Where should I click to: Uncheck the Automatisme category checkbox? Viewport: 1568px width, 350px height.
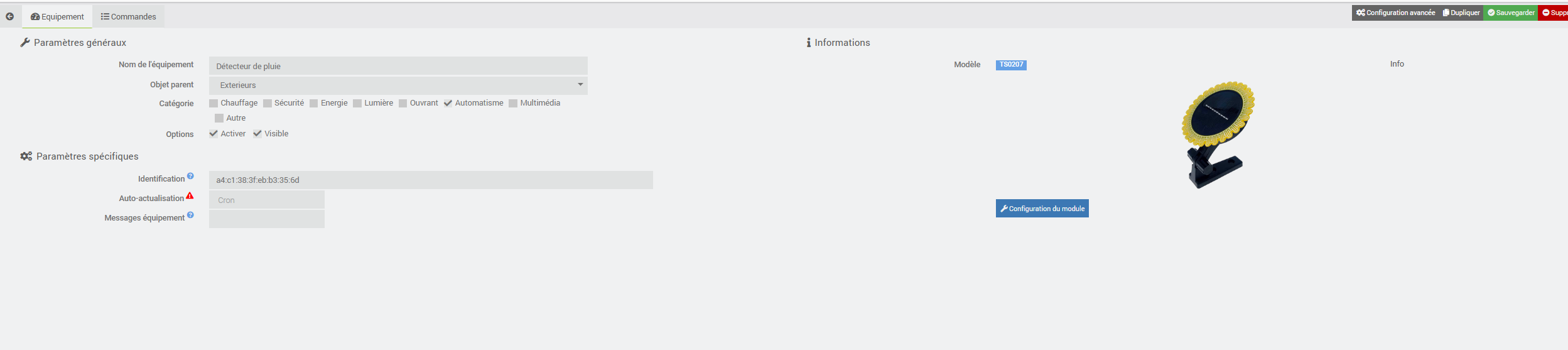click(x=448, y=103)
